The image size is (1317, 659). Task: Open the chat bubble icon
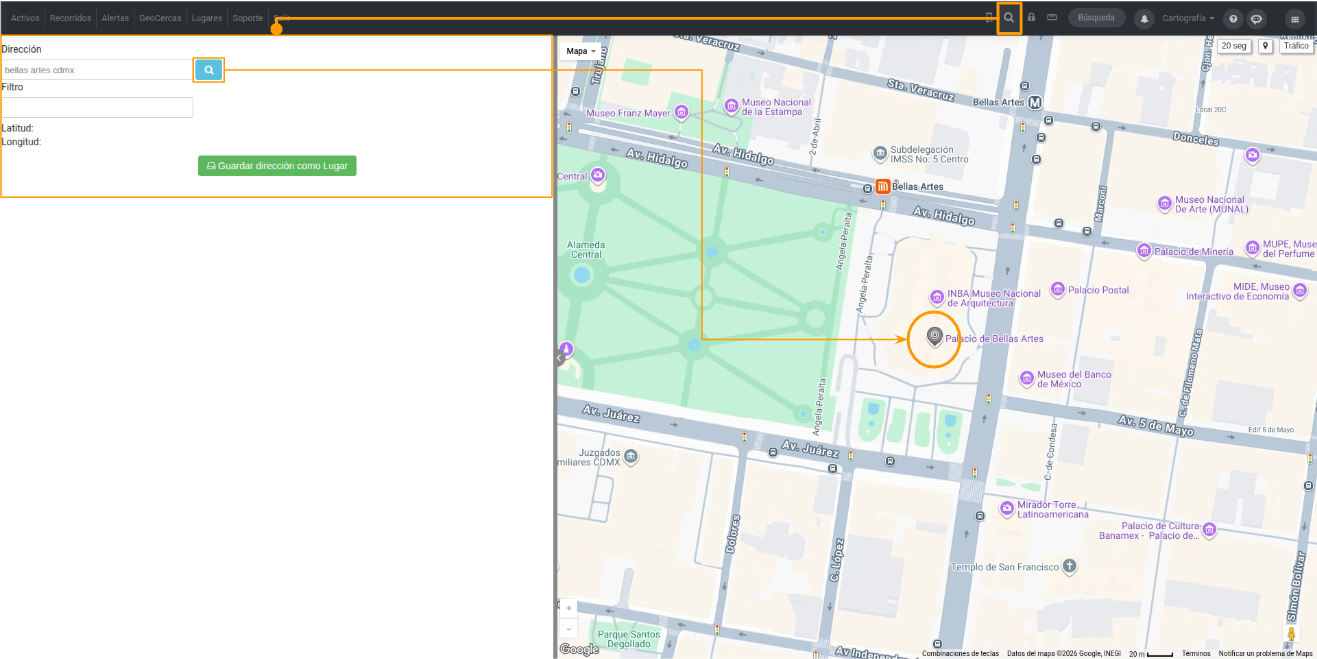point(1257,18)
